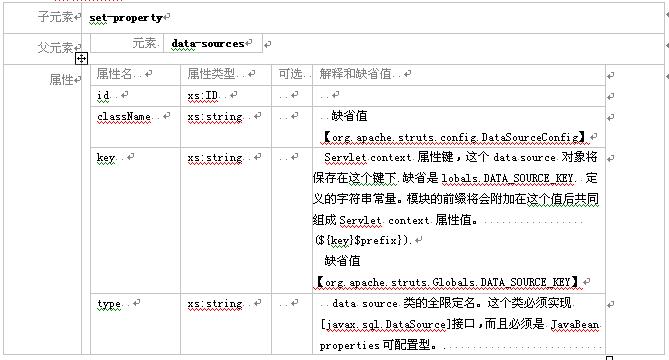Click the id attribute name cell

pos(135,96)
